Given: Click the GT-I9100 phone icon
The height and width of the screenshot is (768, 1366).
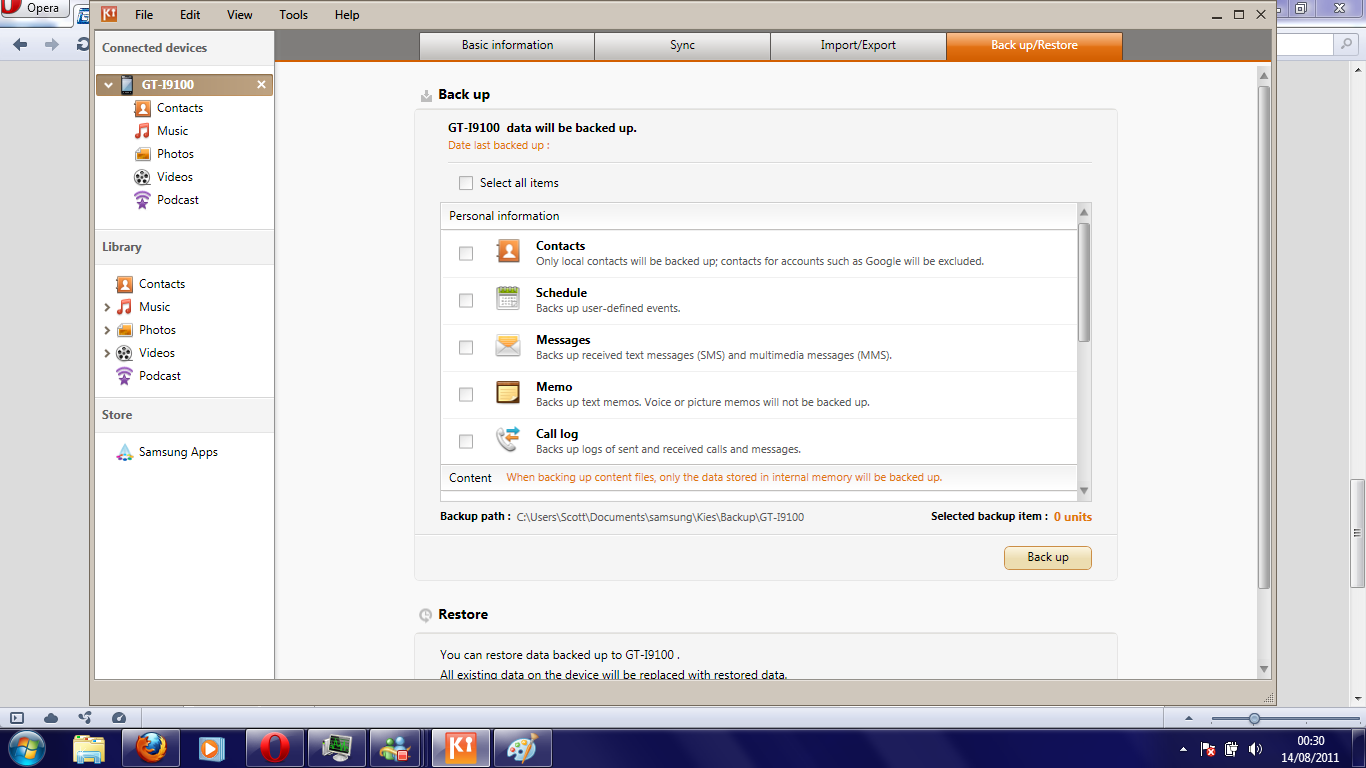Looking at the screenshot, I should coord(127,85).
